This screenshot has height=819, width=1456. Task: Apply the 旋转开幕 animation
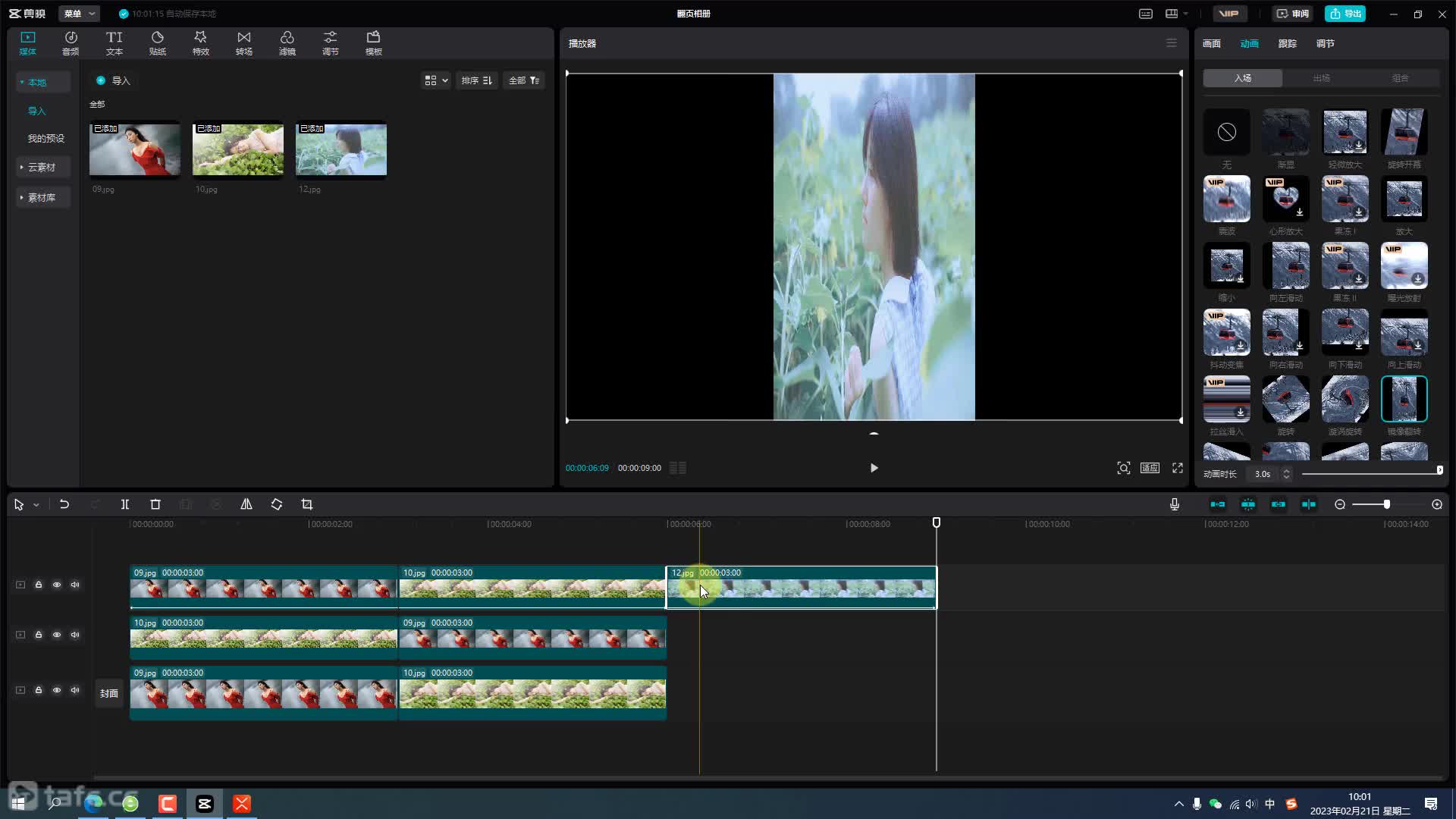[1404, 132]
